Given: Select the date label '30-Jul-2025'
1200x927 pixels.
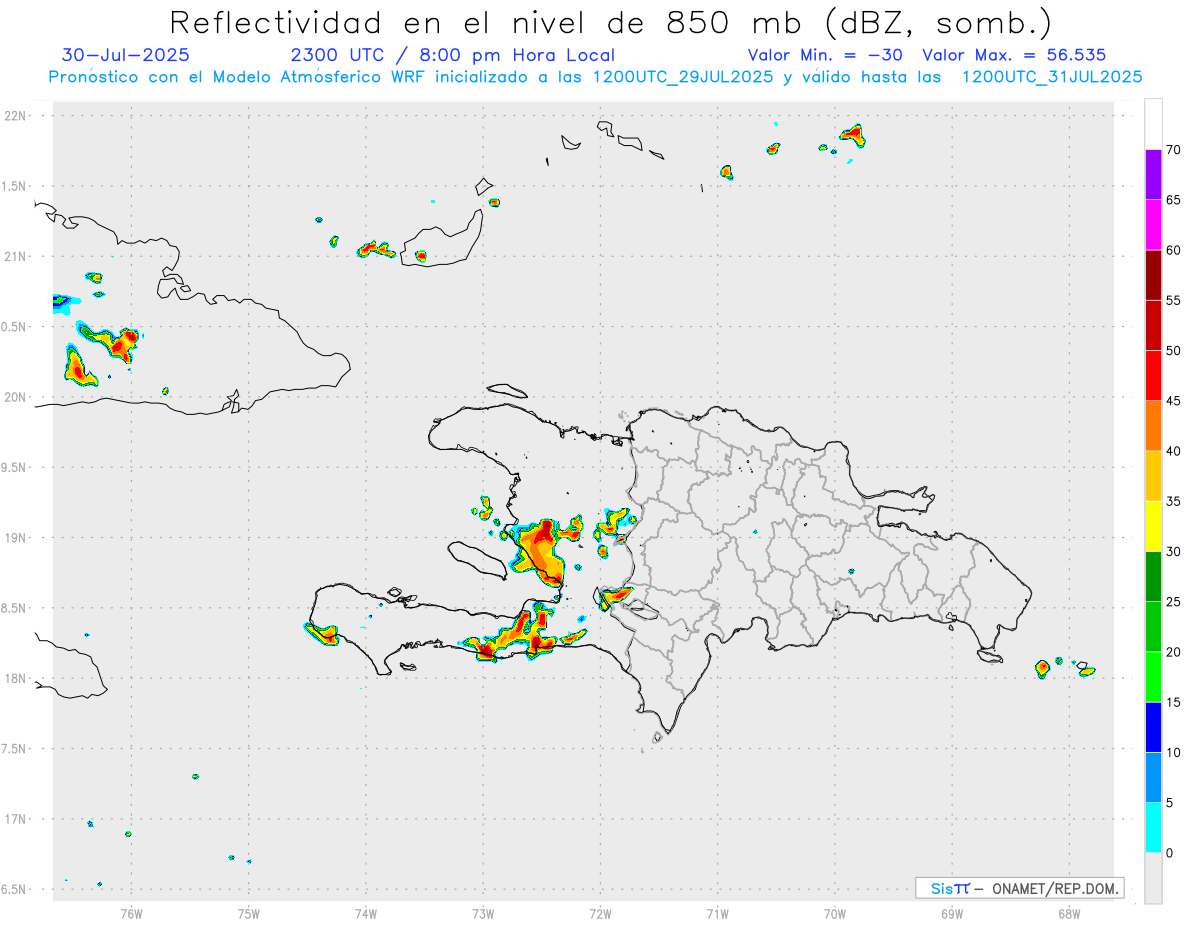Looking at the screenshot, I should [x=125, y=55].
